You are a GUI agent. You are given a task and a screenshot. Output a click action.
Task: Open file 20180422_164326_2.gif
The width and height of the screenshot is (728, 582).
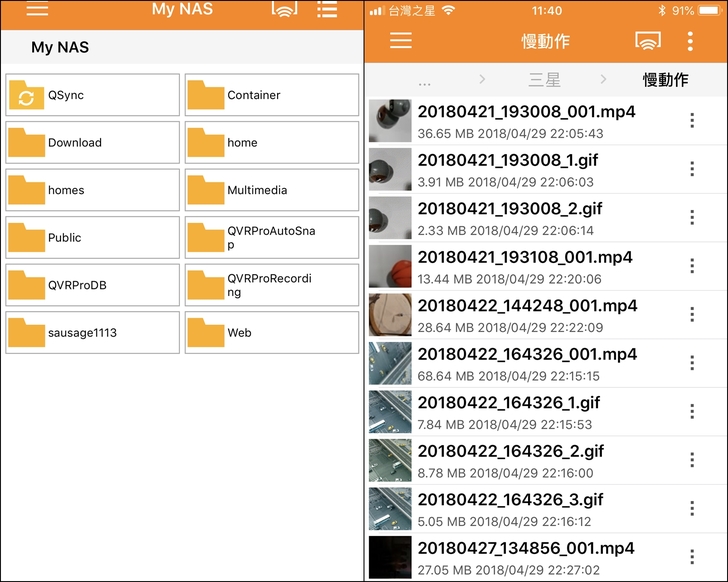pyautogui.click(x=510, y=460)
